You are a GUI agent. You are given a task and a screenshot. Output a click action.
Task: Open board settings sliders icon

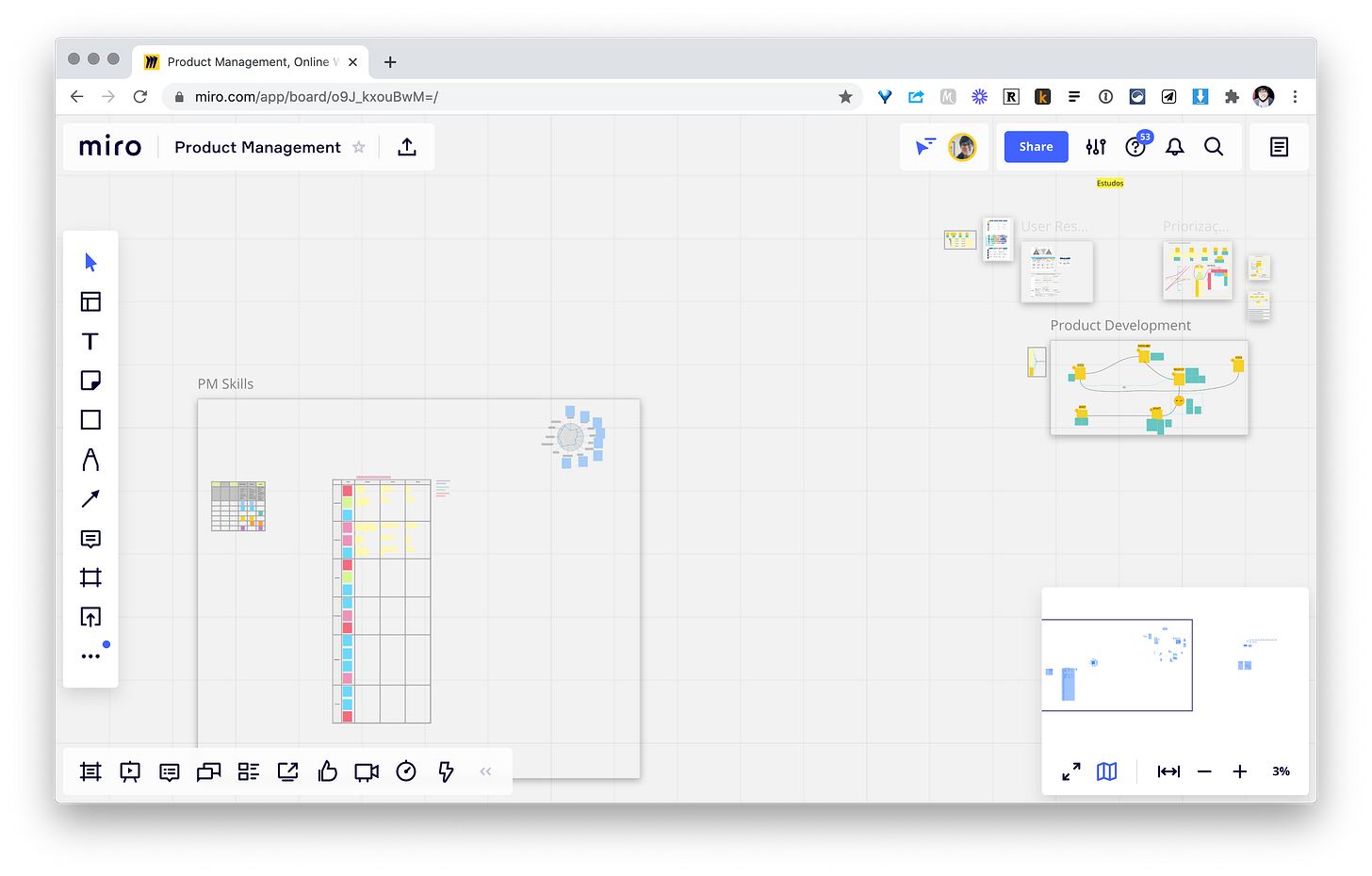pyautogui.click(x=1096, y=147)
